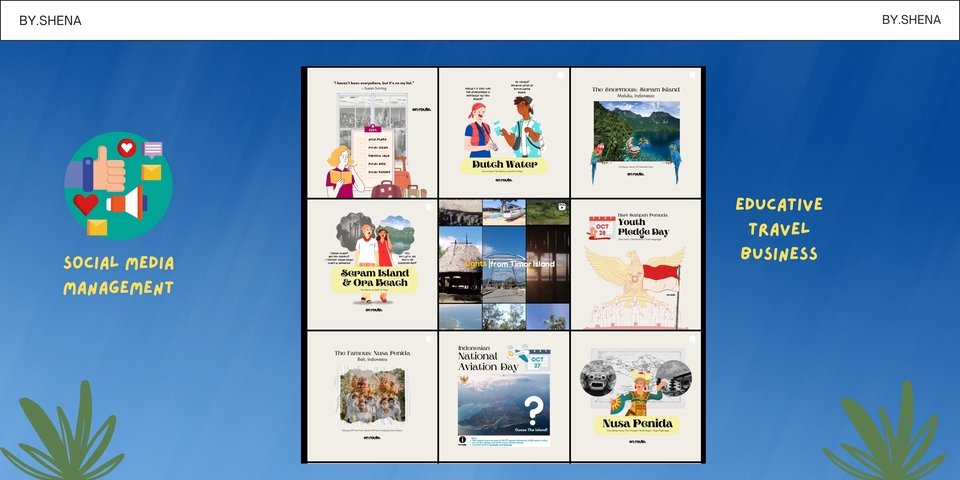Open the Susan Sontag quote post thumbnail
Image resolution: width=960 pixels, height=480 pixels.
[x=372, y=133]
